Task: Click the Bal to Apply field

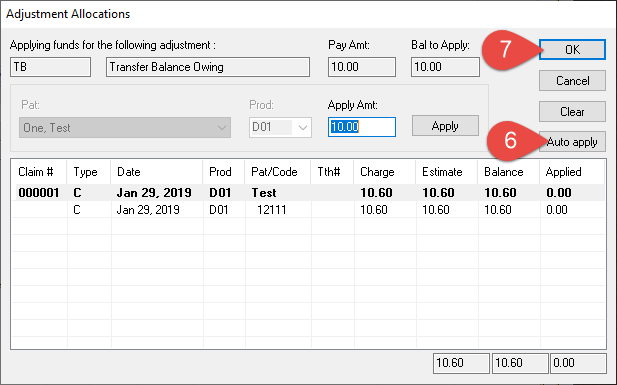Action: [x=445, y=67]
